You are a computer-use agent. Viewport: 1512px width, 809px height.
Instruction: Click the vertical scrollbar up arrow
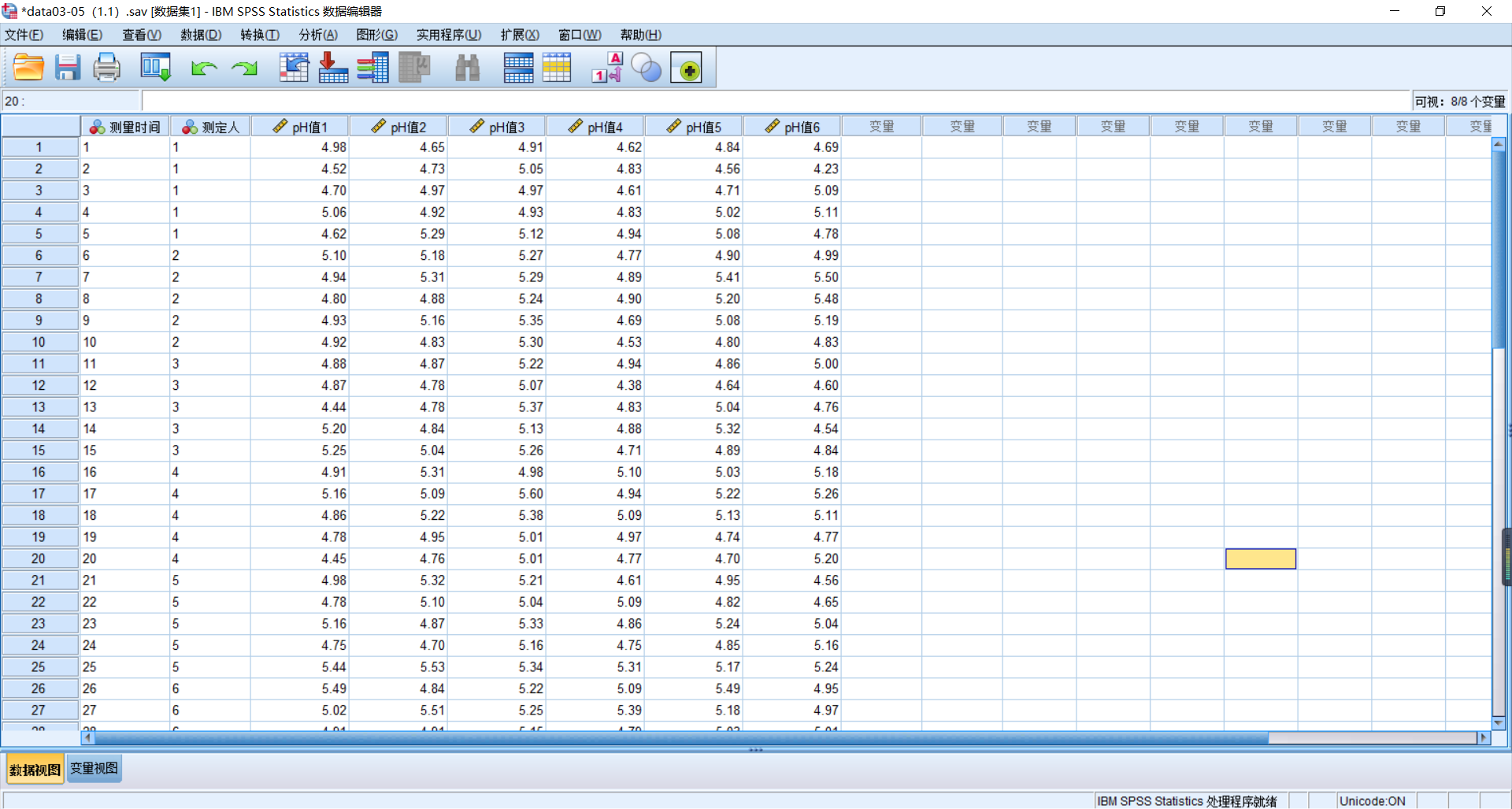1499,144
